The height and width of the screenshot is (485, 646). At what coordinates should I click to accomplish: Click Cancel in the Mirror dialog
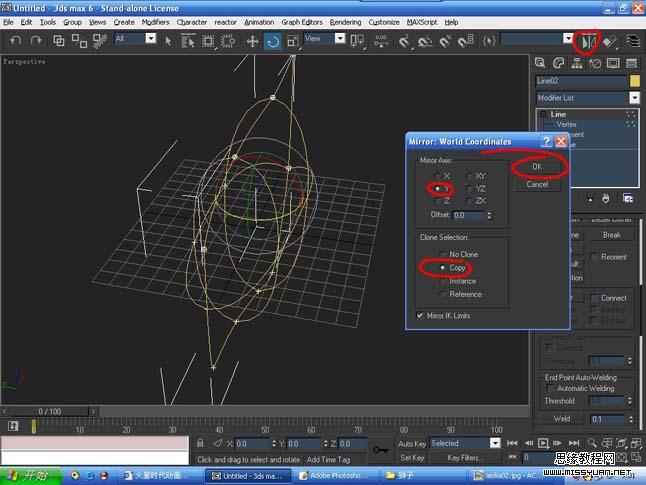(x=537, y=184)
